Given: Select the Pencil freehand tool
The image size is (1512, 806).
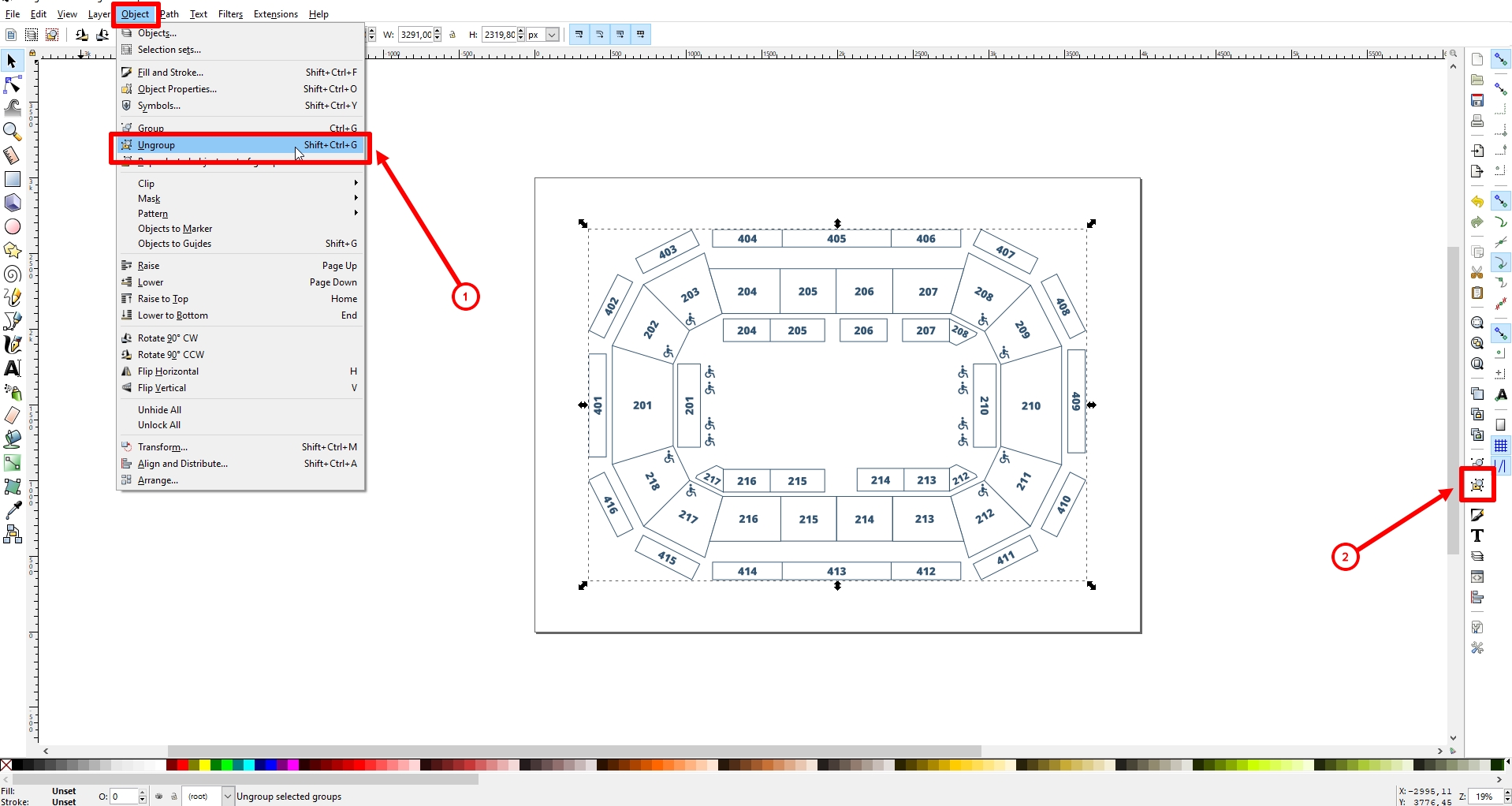Looking at the screenshot, I should [12, 297].
